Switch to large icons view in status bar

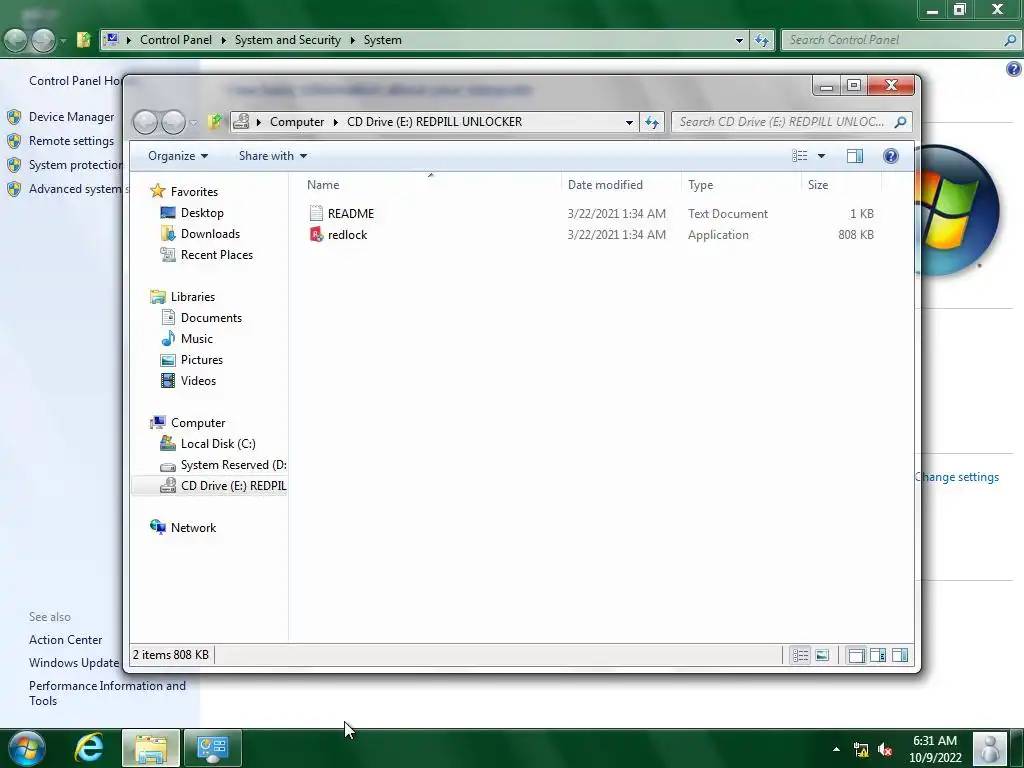(822, 655)
